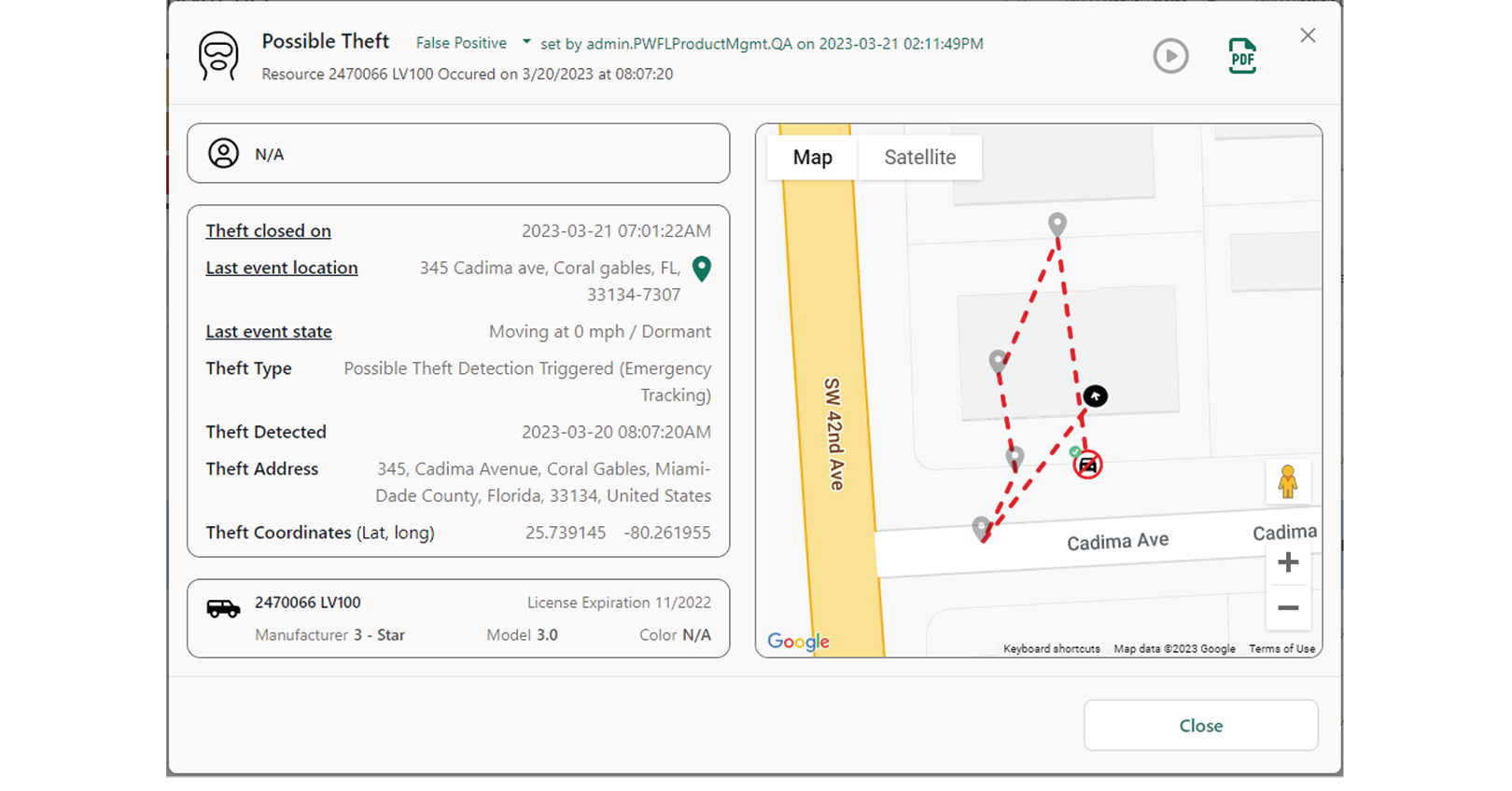Open Street View pegman
Image resolution: width=1512 pixels, height=791 pixels.
point(1288,481)
